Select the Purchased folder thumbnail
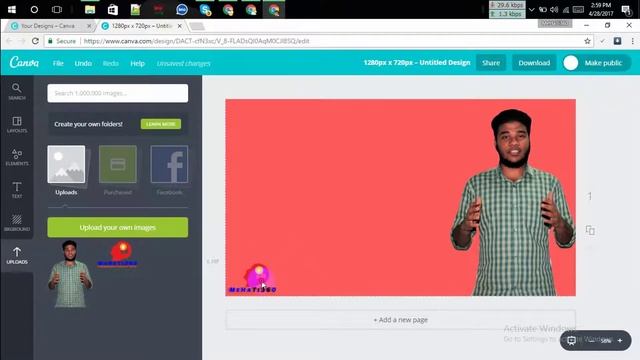This screenshot has width=640, height=360. click(x=118, y=164)
